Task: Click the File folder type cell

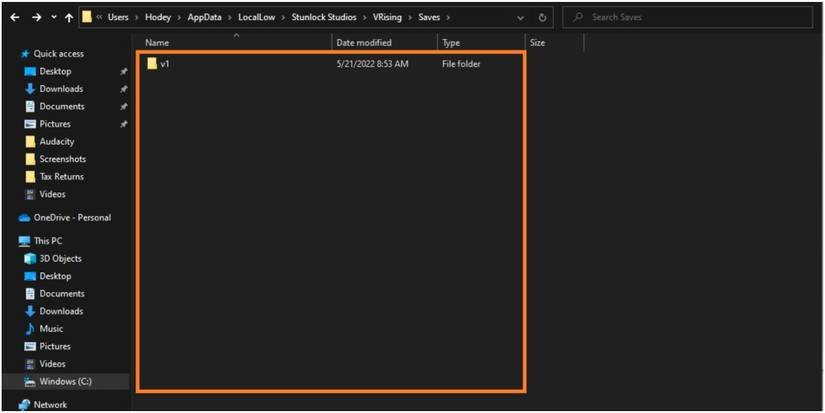Action: coord(461,64)
